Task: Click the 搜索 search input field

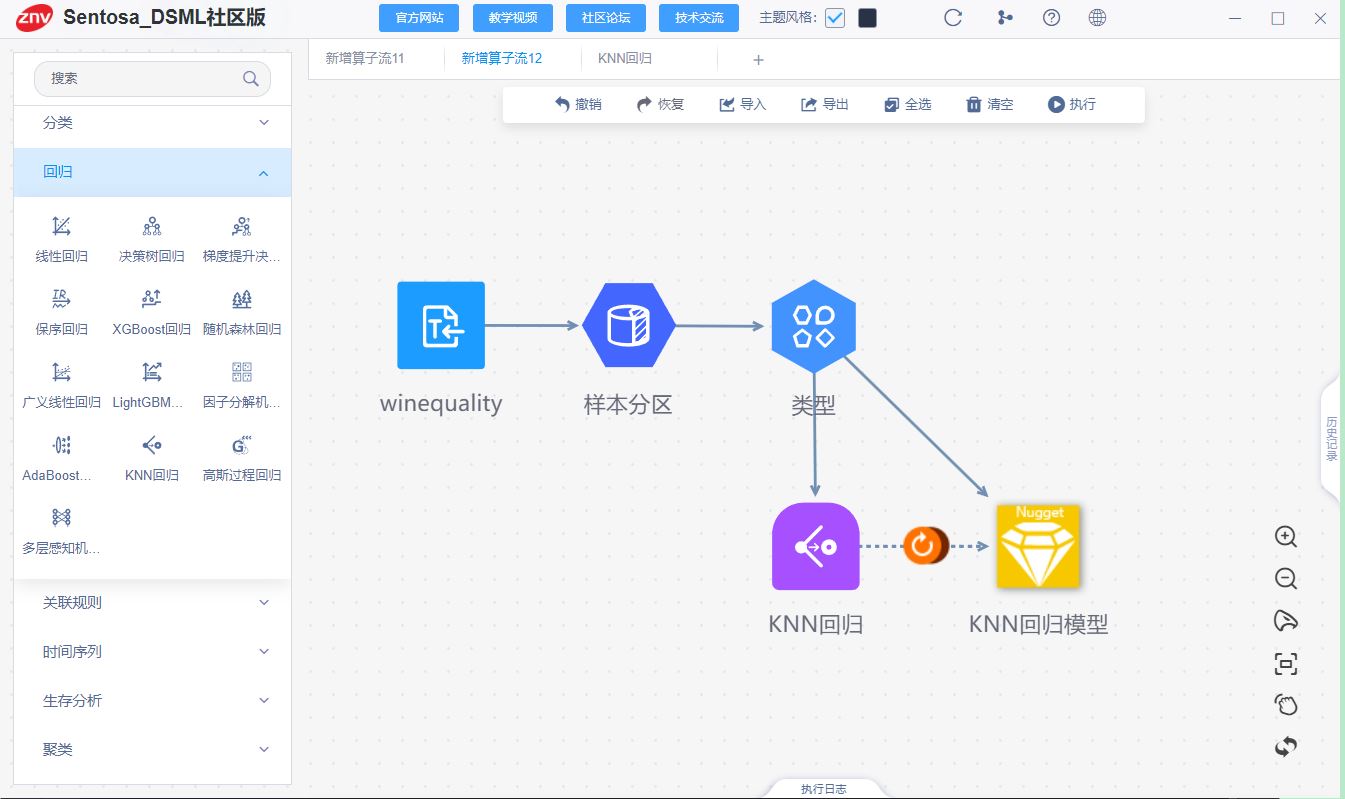Action: (x=152, y=78)
